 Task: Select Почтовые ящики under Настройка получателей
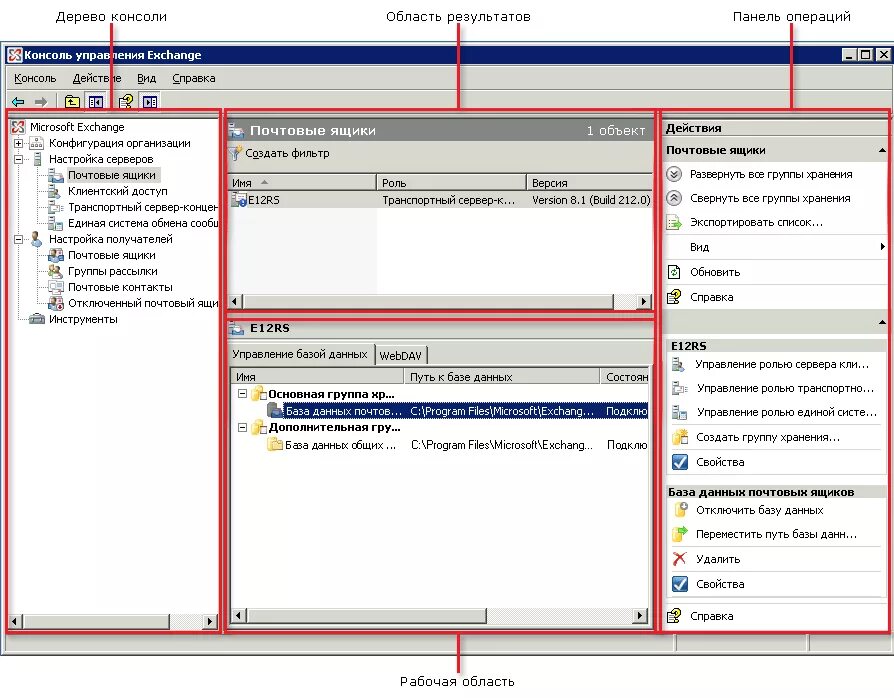click(112, 255)
